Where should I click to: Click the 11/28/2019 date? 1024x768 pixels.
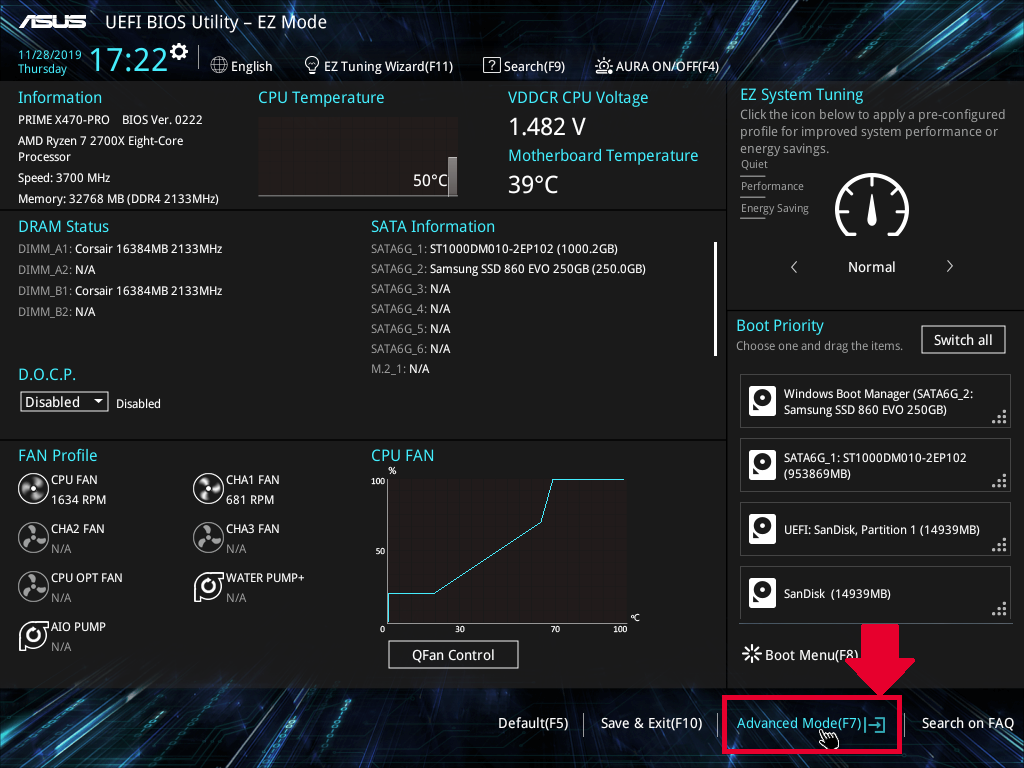point(50,55)
